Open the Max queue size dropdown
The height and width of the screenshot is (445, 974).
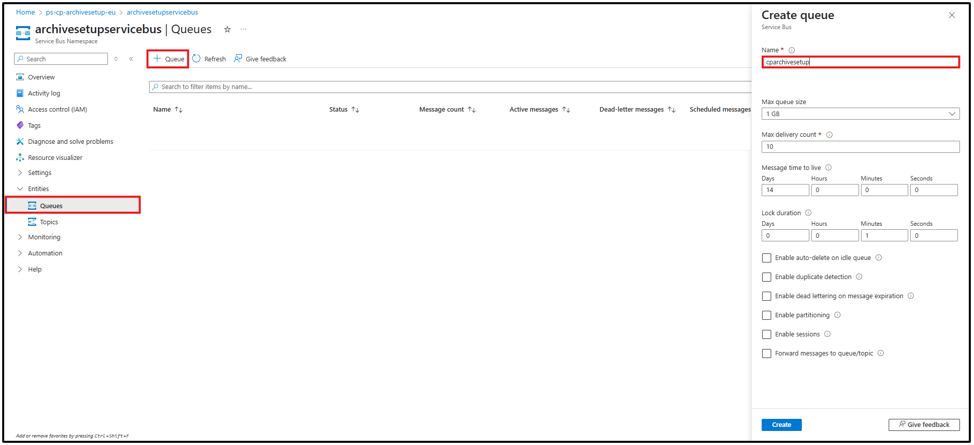[x=860, y=114]
